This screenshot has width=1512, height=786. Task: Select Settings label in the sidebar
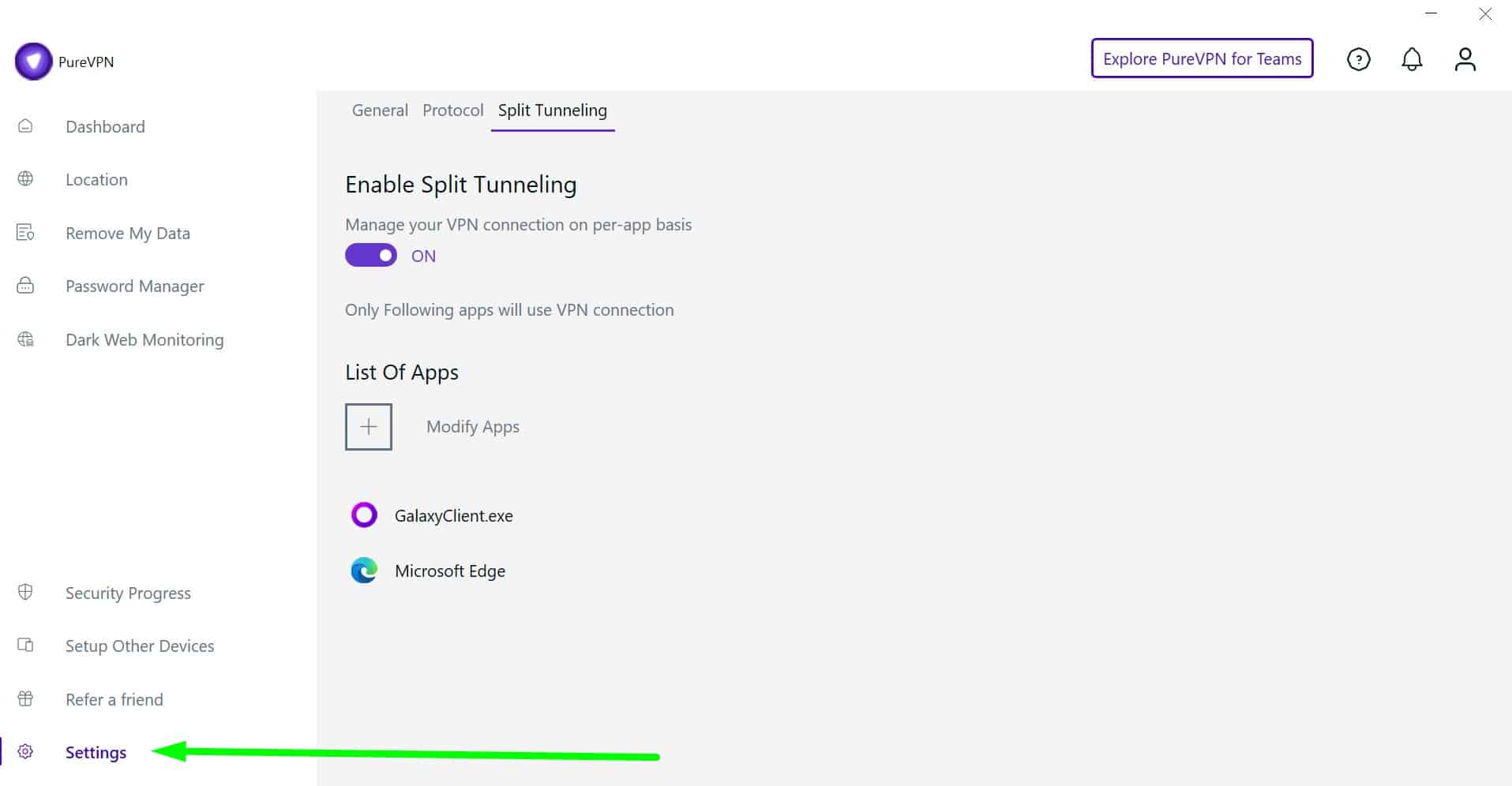[x=96, y=752]
